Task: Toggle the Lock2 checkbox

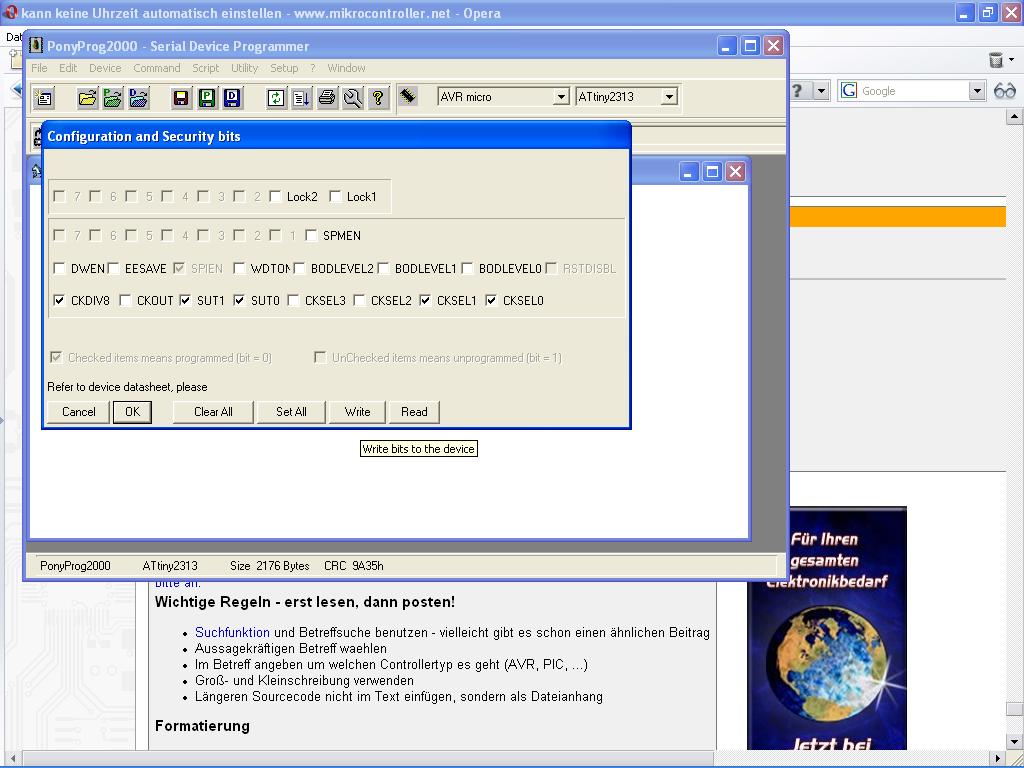Action: pyautogui.click(x=275, y=196)
